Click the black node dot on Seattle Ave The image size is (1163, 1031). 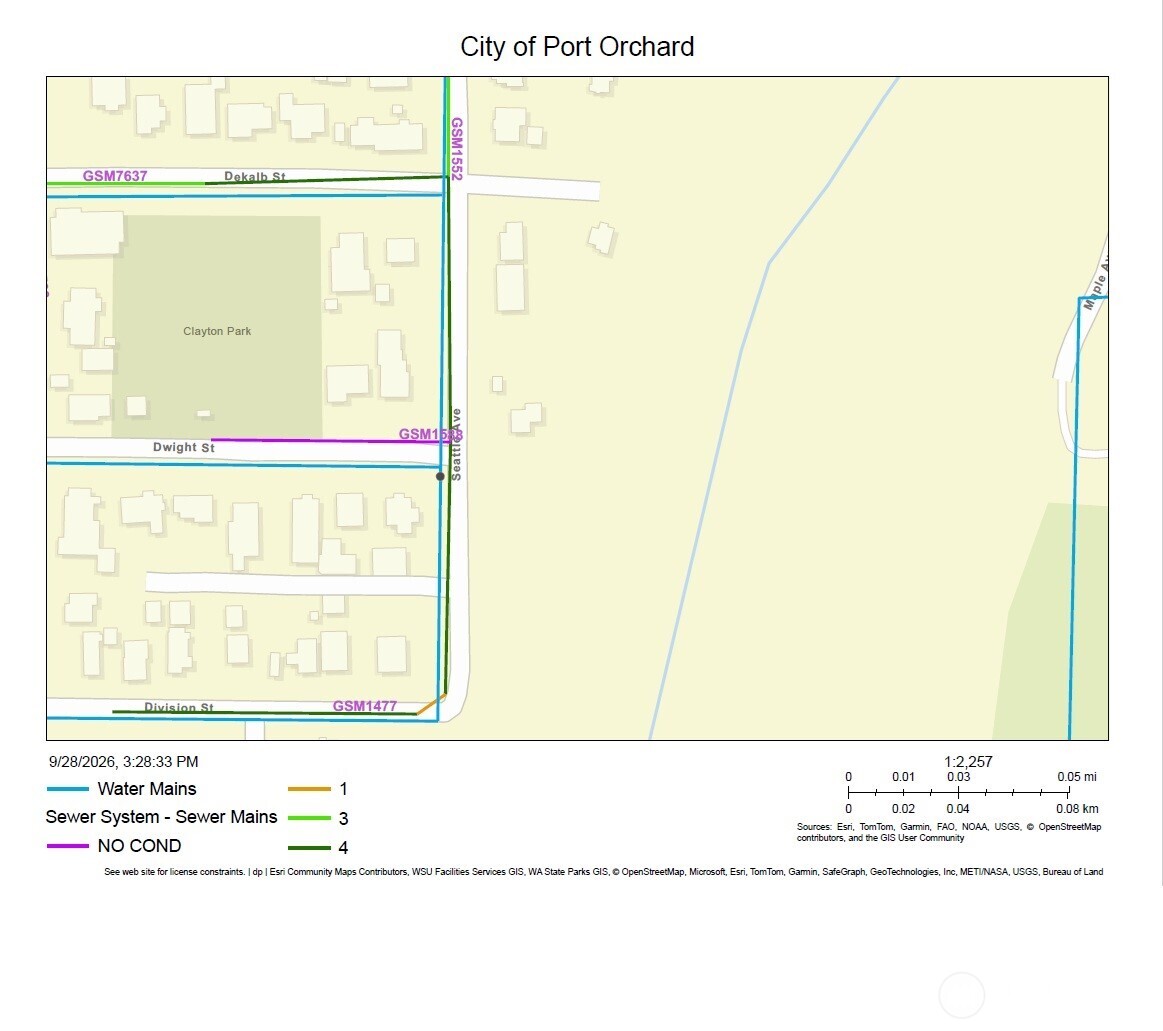440,476
